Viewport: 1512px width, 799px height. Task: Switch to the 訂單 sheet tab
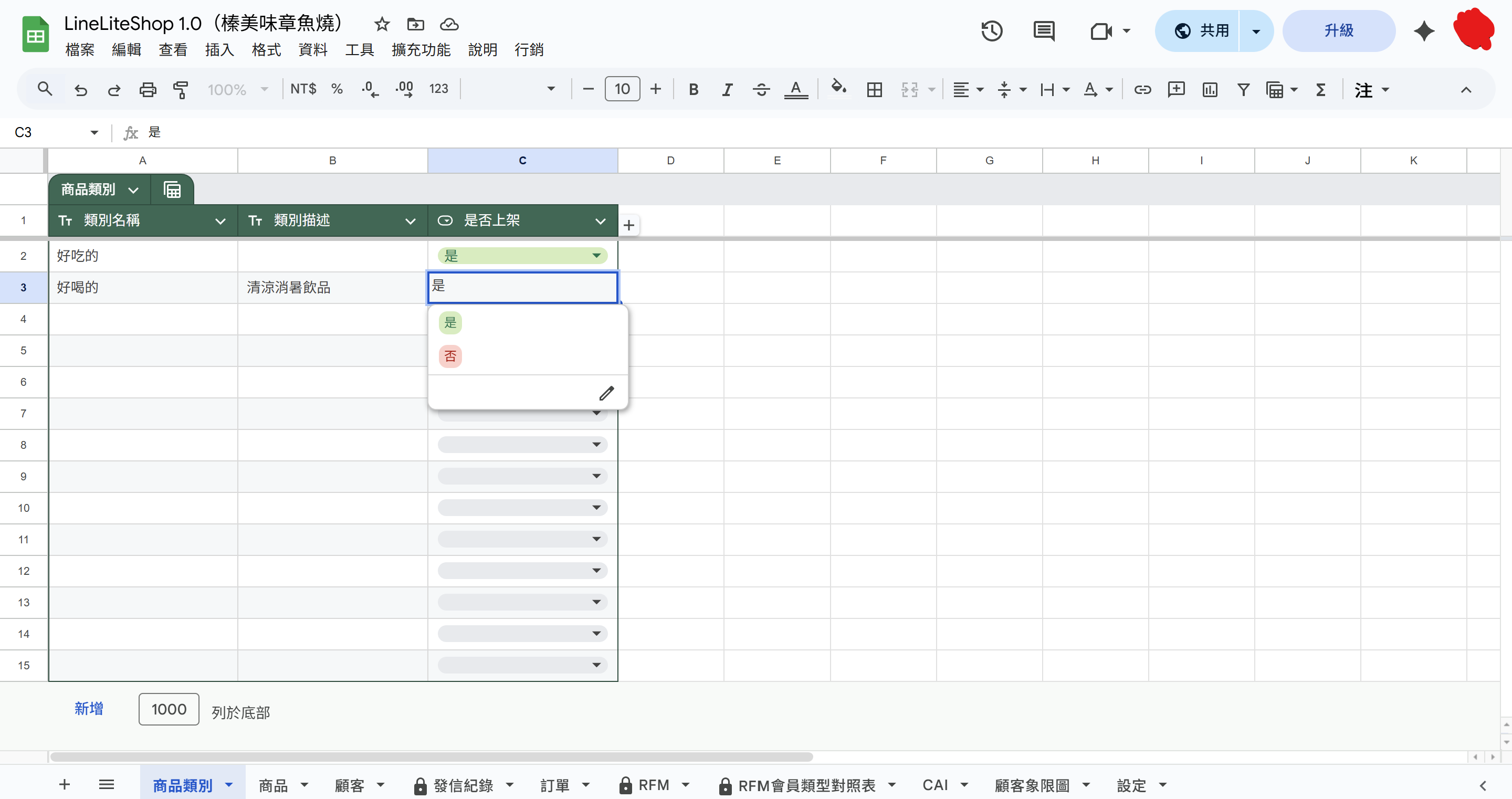[x=555, y=785]
